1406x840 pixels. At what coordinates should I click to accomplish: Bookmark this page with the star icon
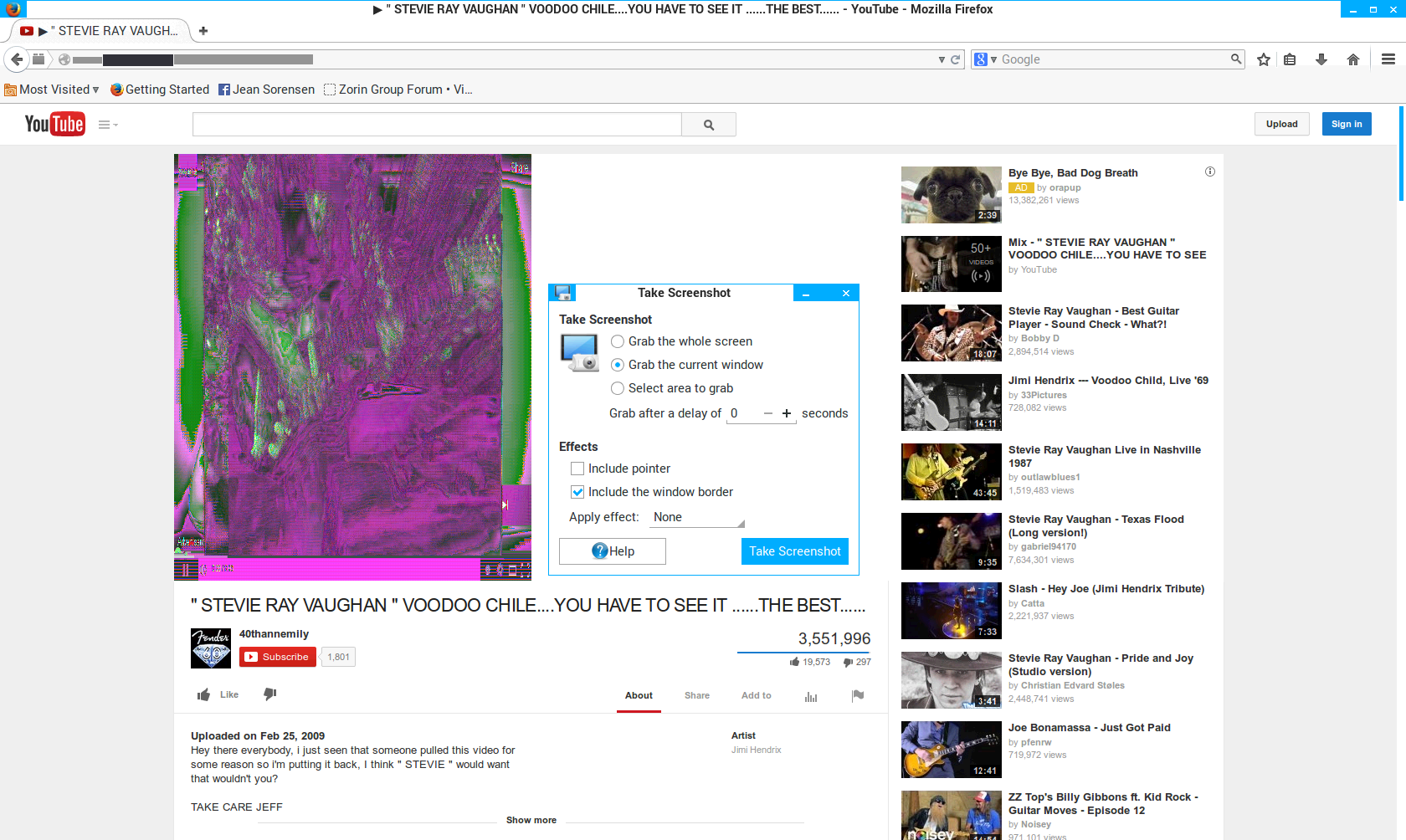point(1264,59)
